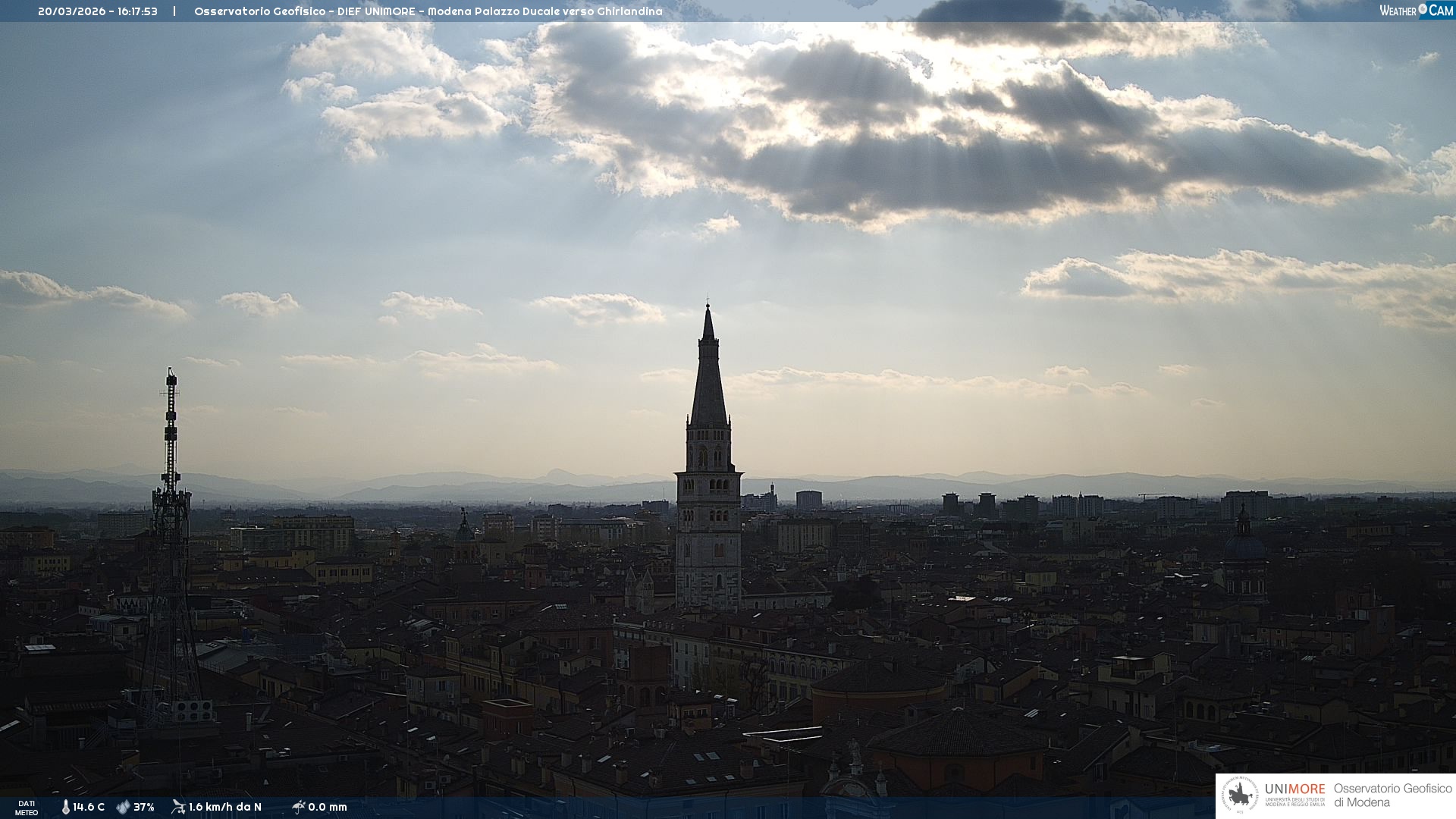Image resolution: width=1456 pixels, height=819 pixels.
Task: Click the 1.6 km/h da N wind reading
Action: click(x=225, y=807)
